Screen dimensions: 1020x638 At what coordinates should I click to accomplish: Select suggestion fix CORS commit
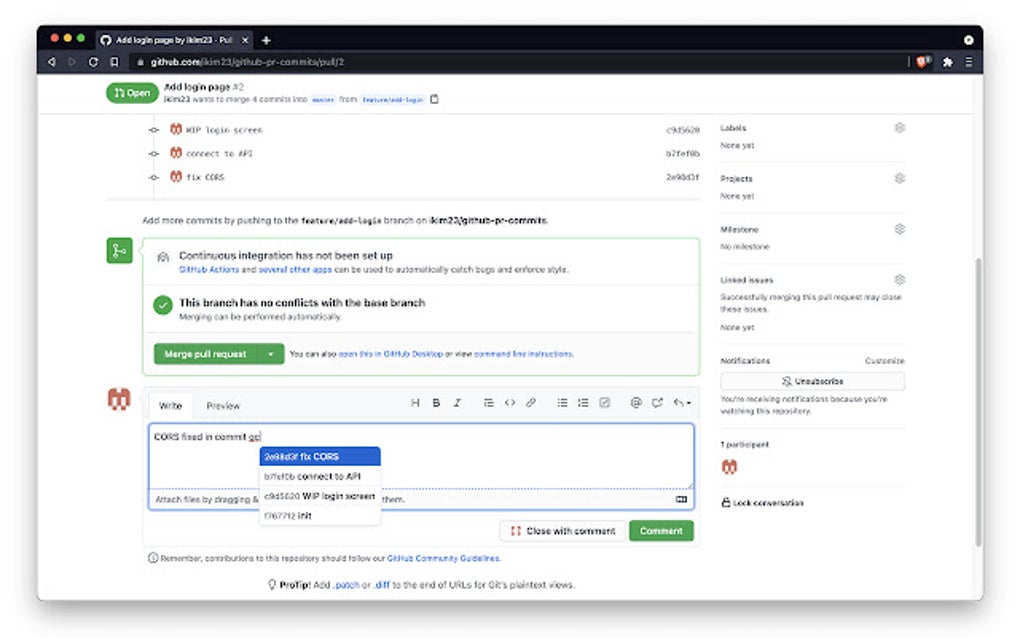[319, 457]
